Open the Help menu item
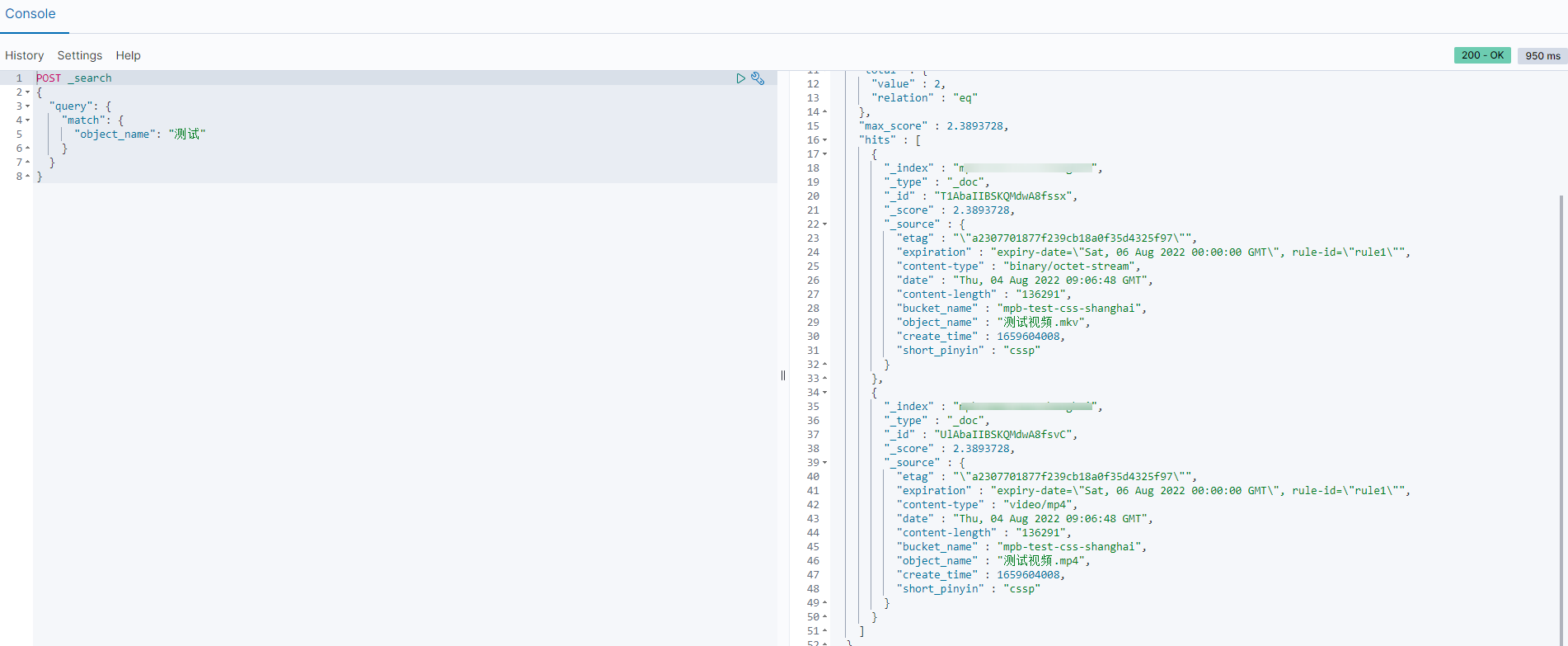The height and width of the screenshot is (646, 1568). 128,55
